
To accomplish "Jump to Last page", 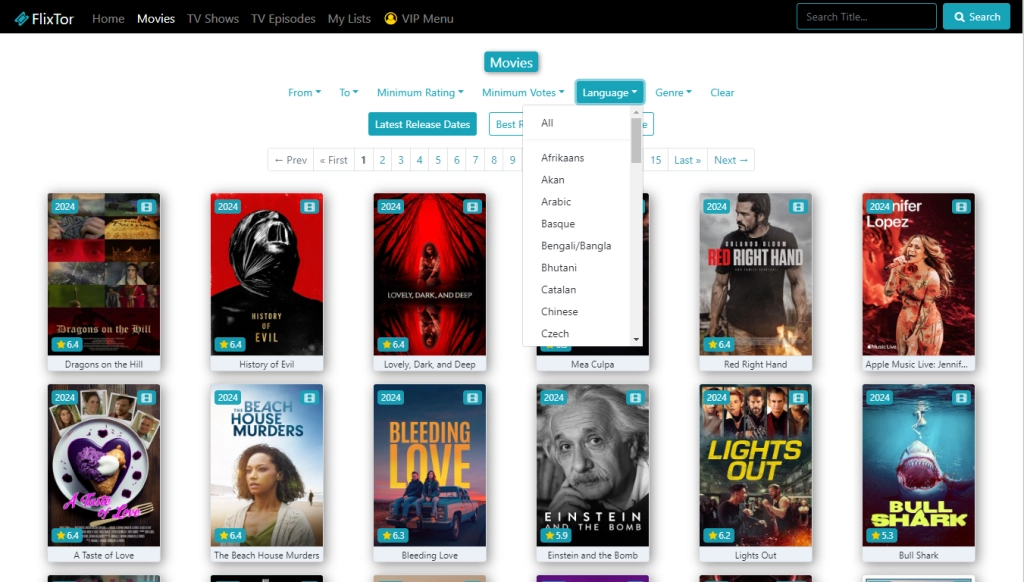I will (687, 160).
